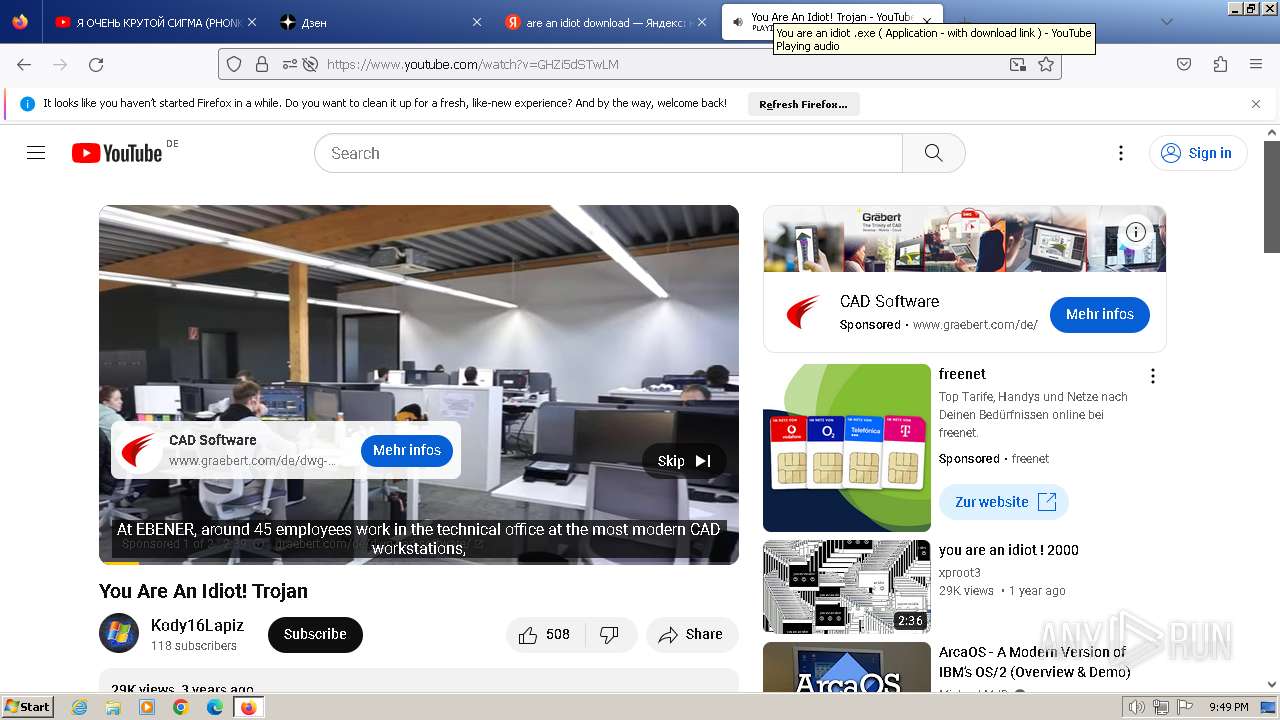This screenshot has width=1280, height=720.
Task: Go to the YouTube home logo
Action: pos(117,153)
